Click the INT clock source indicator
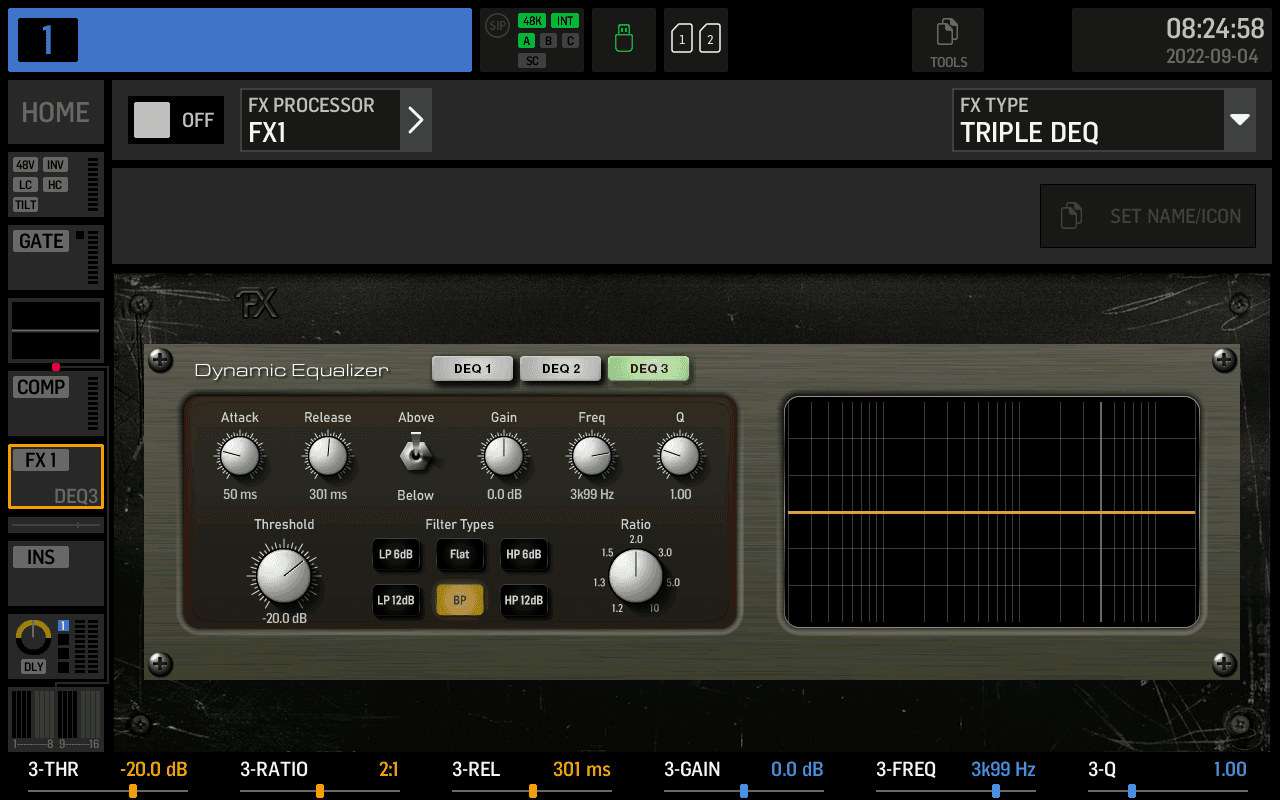This screenshot has width=1280, height=800. (565, 21)
